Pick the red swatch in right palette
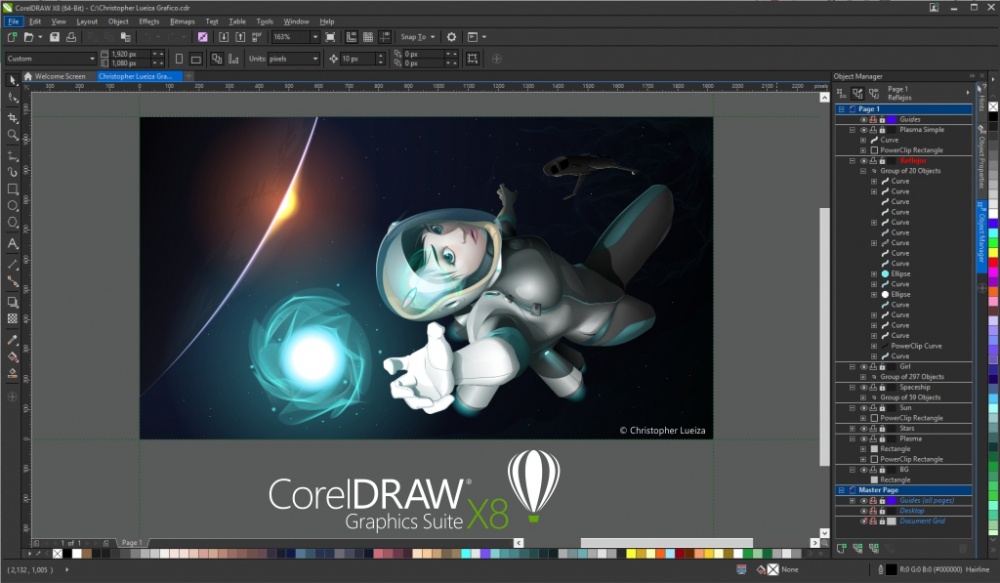 [x=993, y=263]
